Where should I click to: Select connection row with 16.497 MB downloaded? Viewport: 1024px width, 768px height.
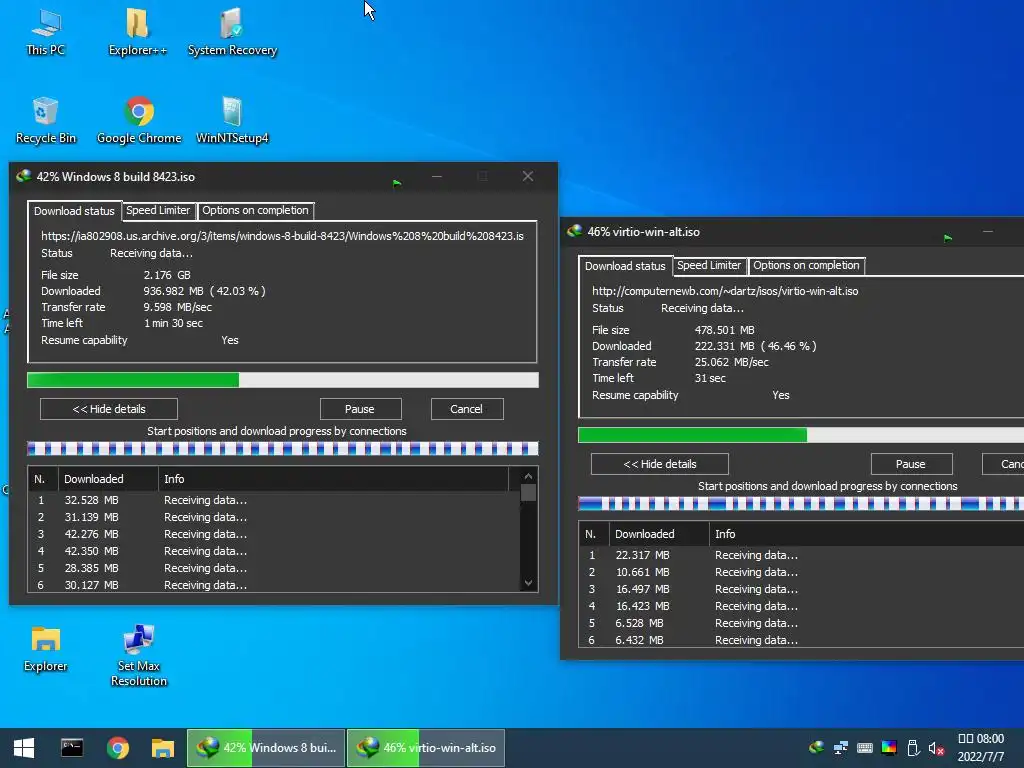[x=801, y=588]
